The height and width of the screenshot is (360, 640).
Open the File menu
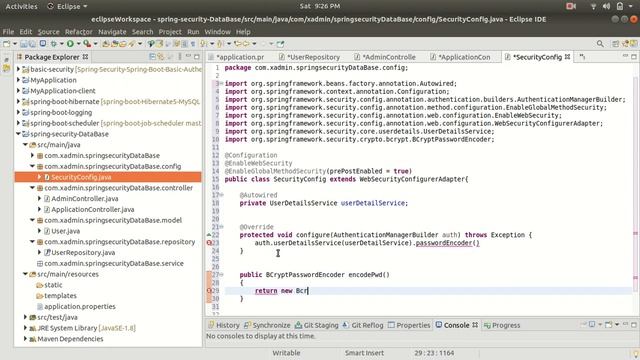pos(8,31)
